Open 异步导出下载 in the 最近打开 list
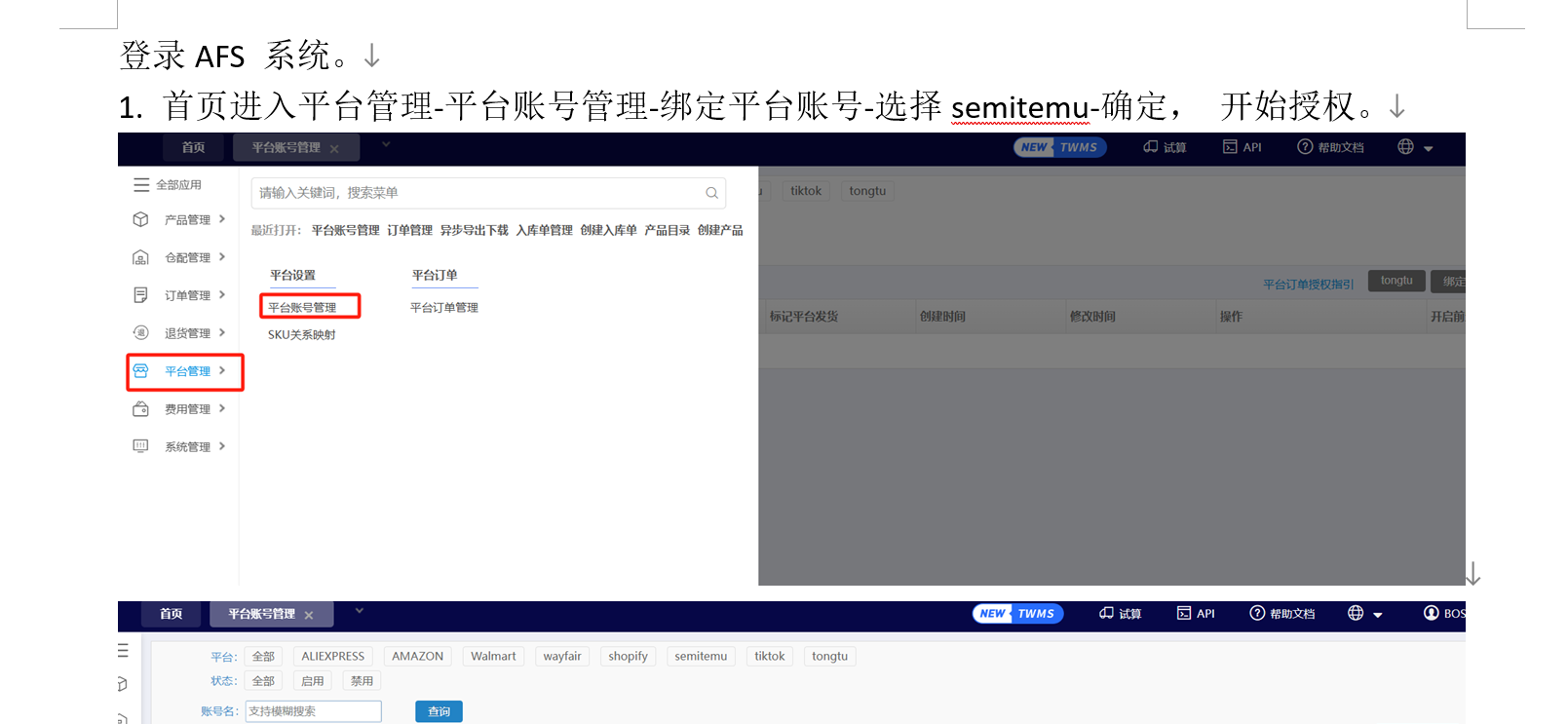Screen dimensions: 1568x724 tap(474, 230)
